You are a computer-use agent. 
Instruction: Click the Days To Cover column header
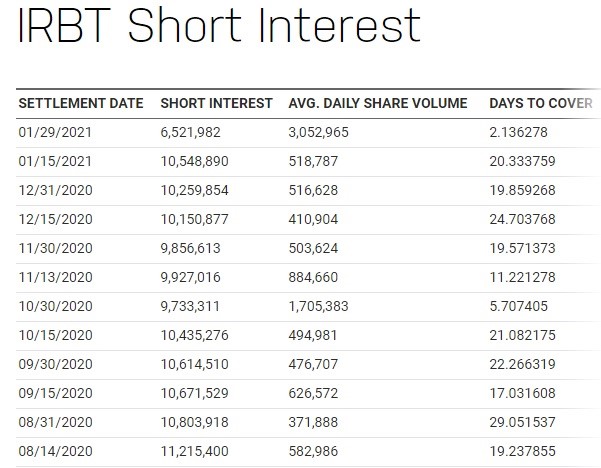pyautogui.click(x=541, y=103)
